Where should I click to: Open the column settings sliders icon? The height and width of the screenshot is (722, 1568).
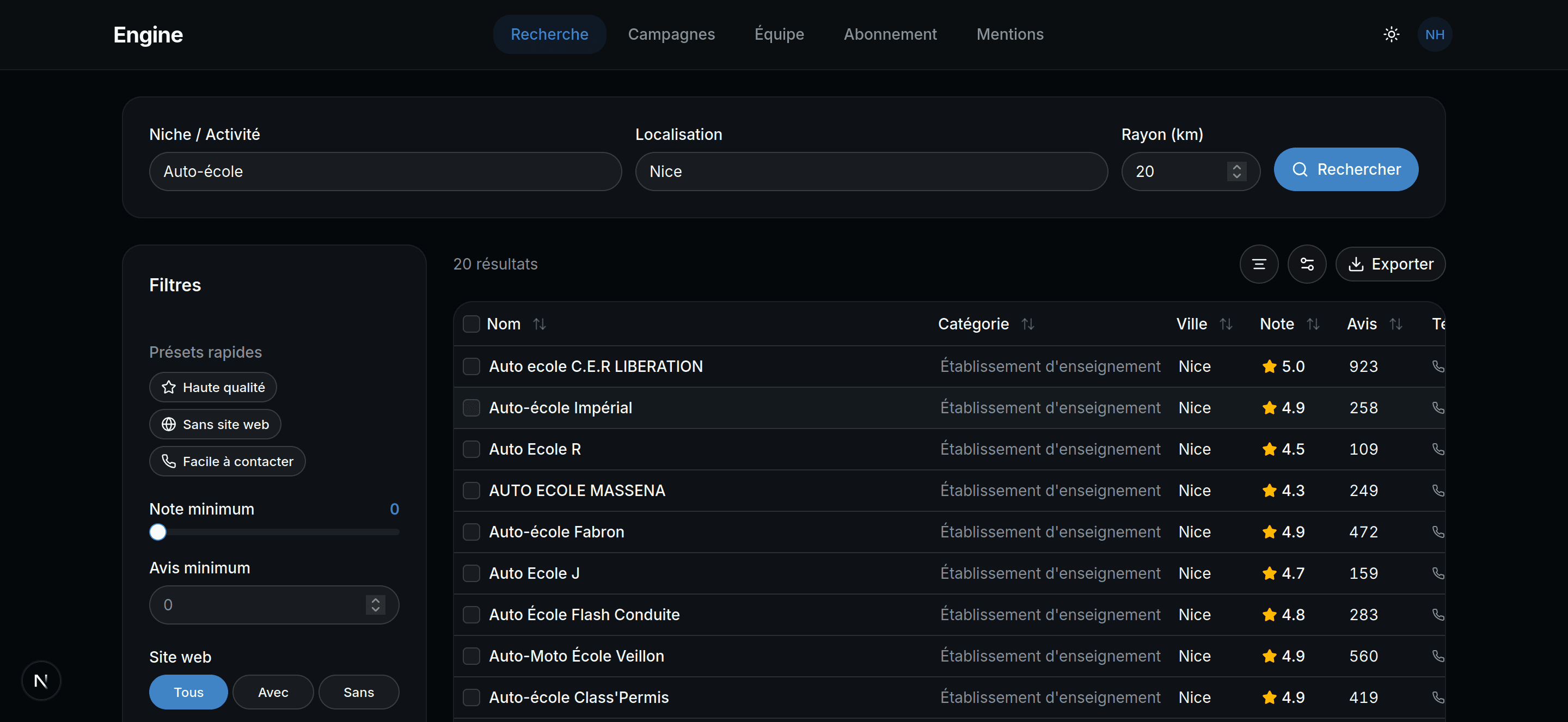point(1307,264)
